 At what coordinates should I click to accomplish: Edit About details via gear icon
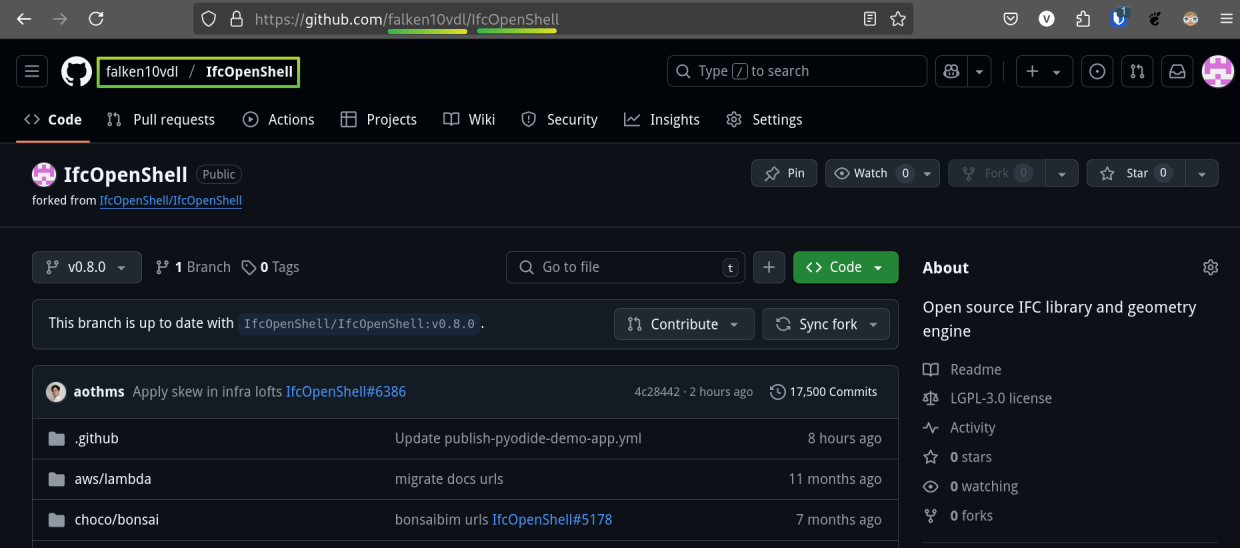point(1210,267)
